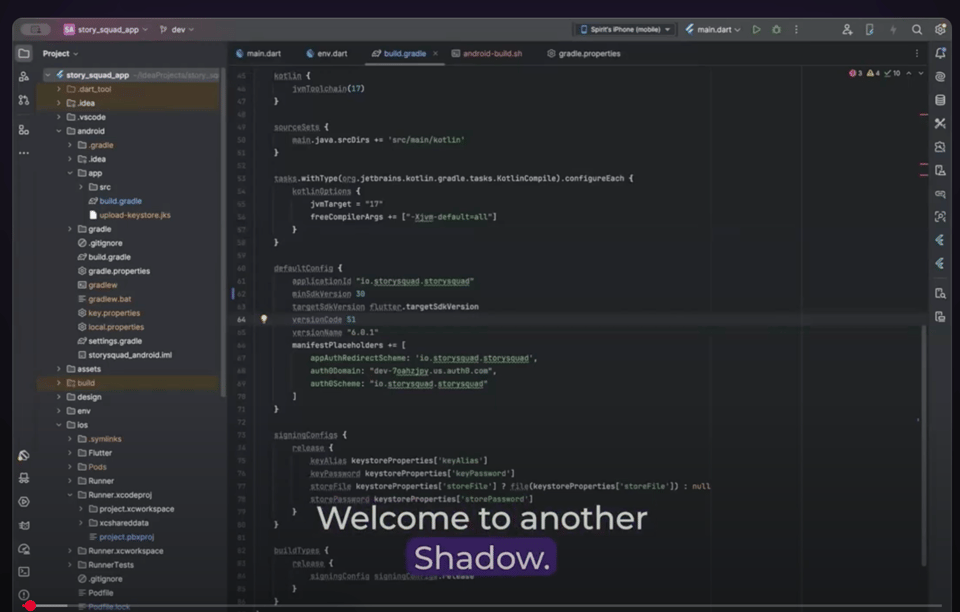The width and height of the screenshot is (960, 612).
Task: Toggle the Project tool window folder icon
Action: click(24, 53)
